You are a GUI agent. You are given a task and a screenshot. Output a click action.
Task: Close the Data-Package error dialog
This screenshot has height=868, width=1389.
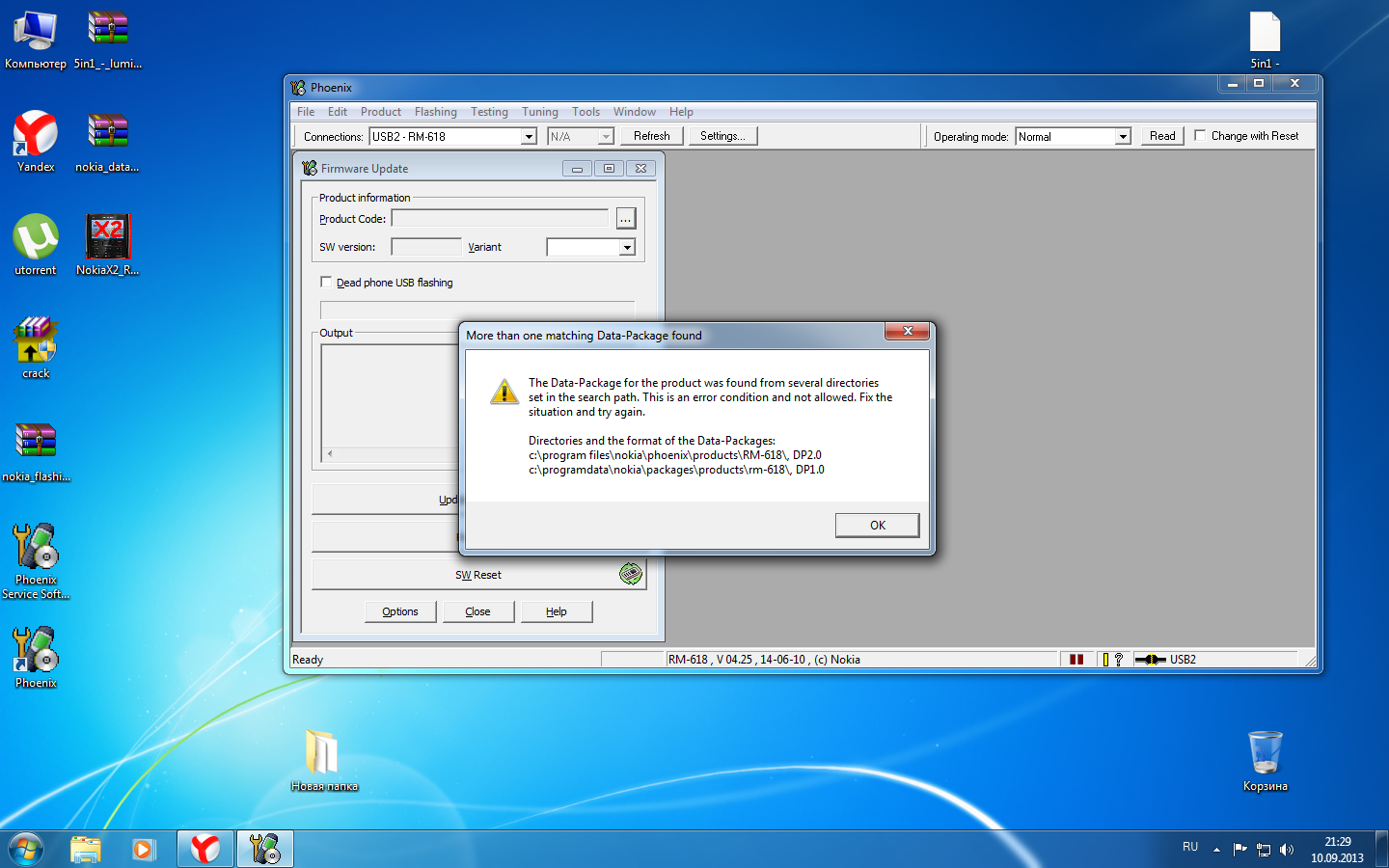click(908, 331)
